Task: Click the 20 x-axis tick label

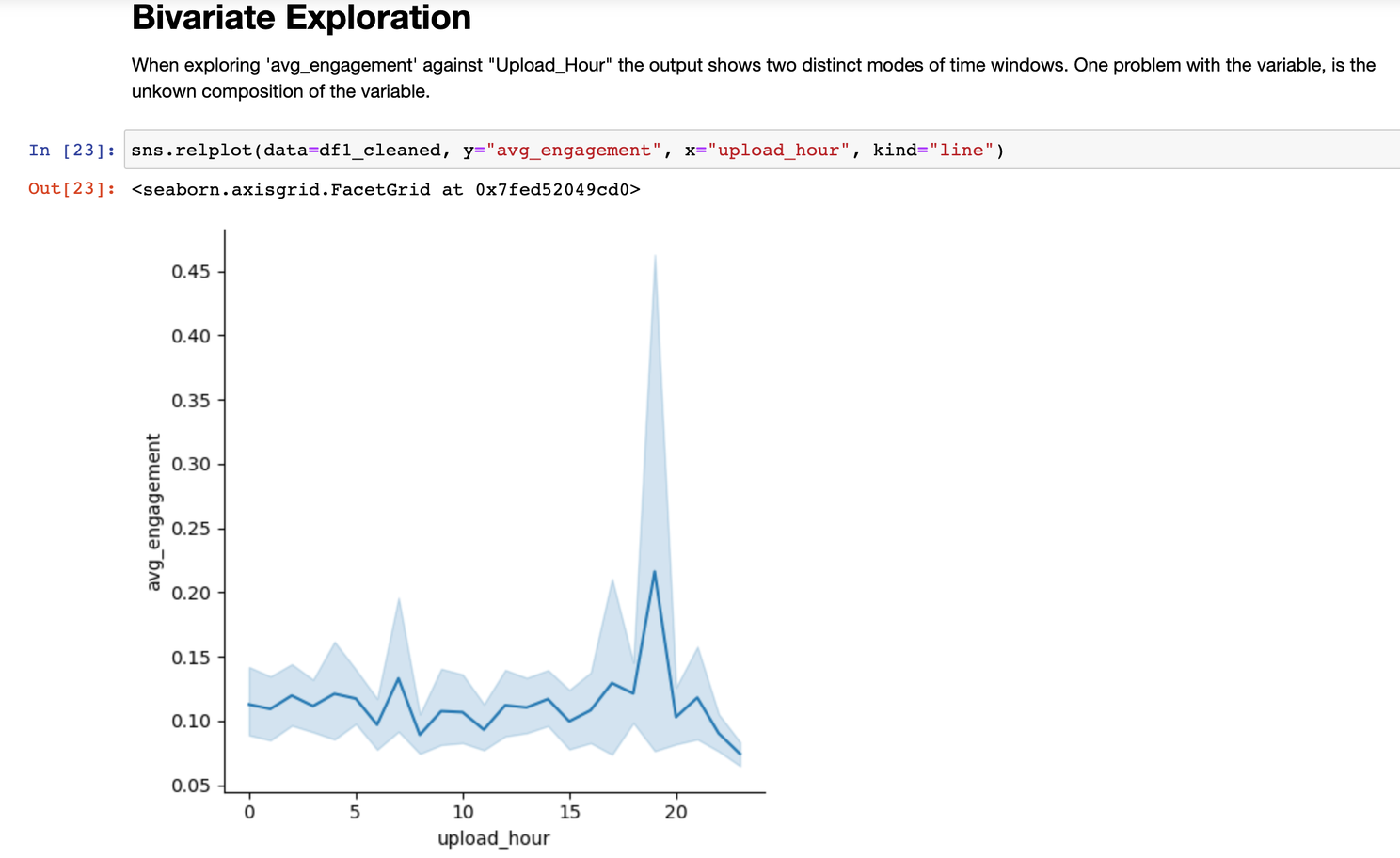Action: pyautogui.click(x=676, y=812)
